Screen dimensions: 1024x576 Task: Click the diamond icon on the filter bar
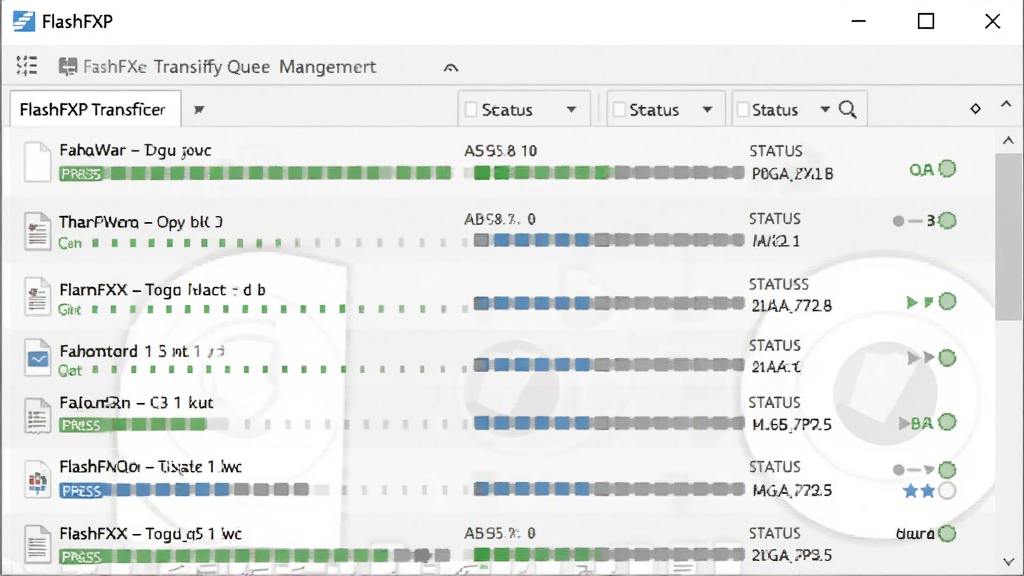tap(975, 108)
